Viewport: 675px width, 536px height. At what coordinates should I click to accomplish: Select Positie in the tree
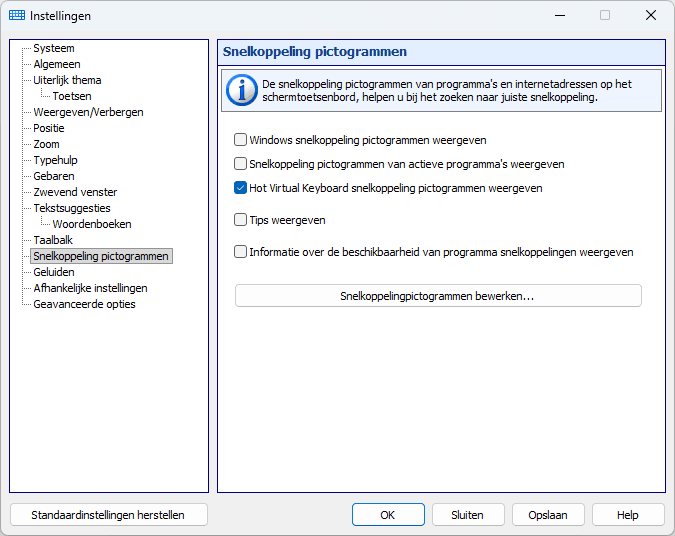point(49,128)
